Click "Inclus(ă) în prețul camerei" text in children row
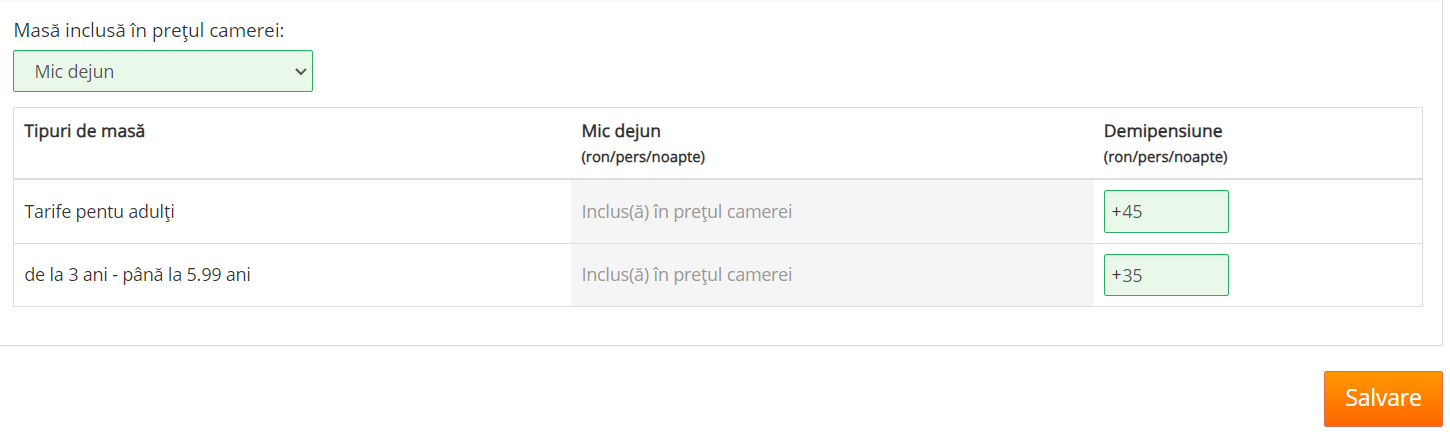Screen dimensions: 1450x434 (687, 275)
